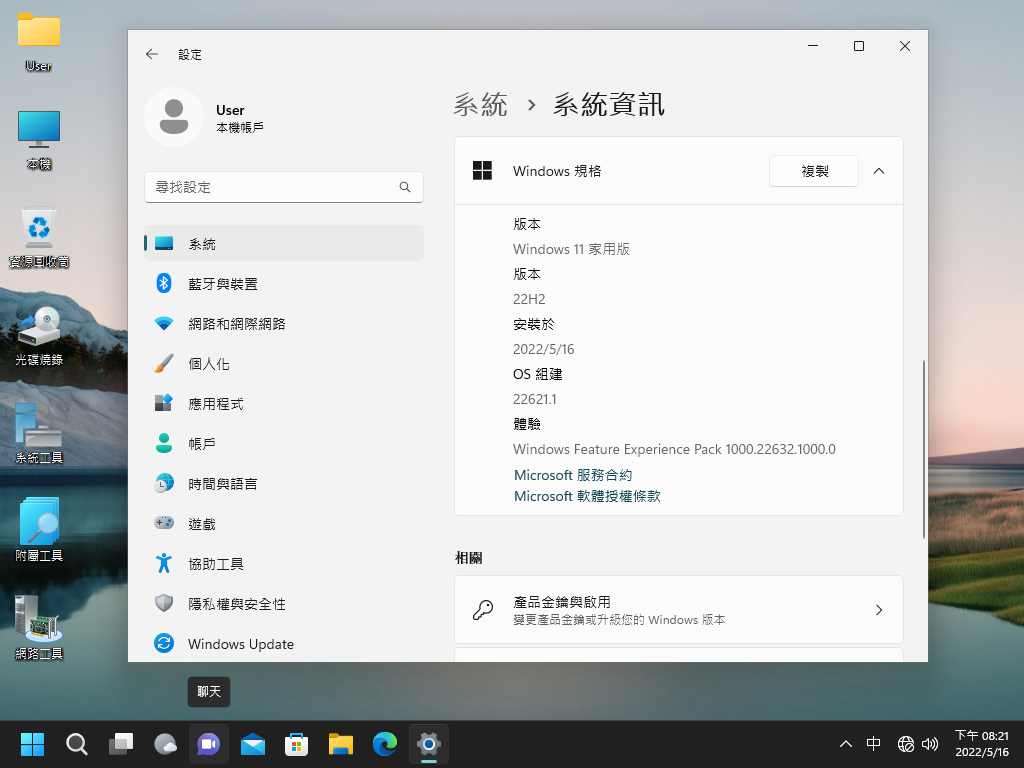This screenshot has width=1024, height=768.
Task: Launch Microsoft Edge from the taskbar
Action: point(385,744)
